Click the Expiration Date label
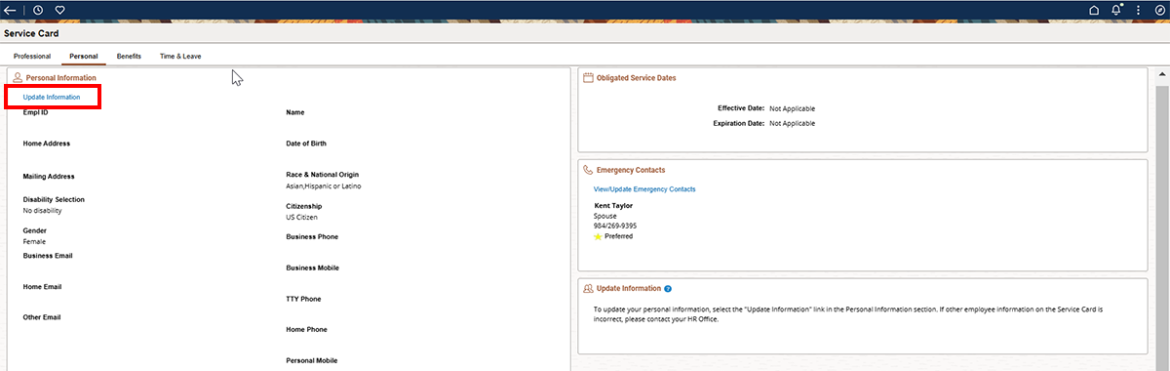Viewport: 1170px width, 371px height. (x=739, y=123)
